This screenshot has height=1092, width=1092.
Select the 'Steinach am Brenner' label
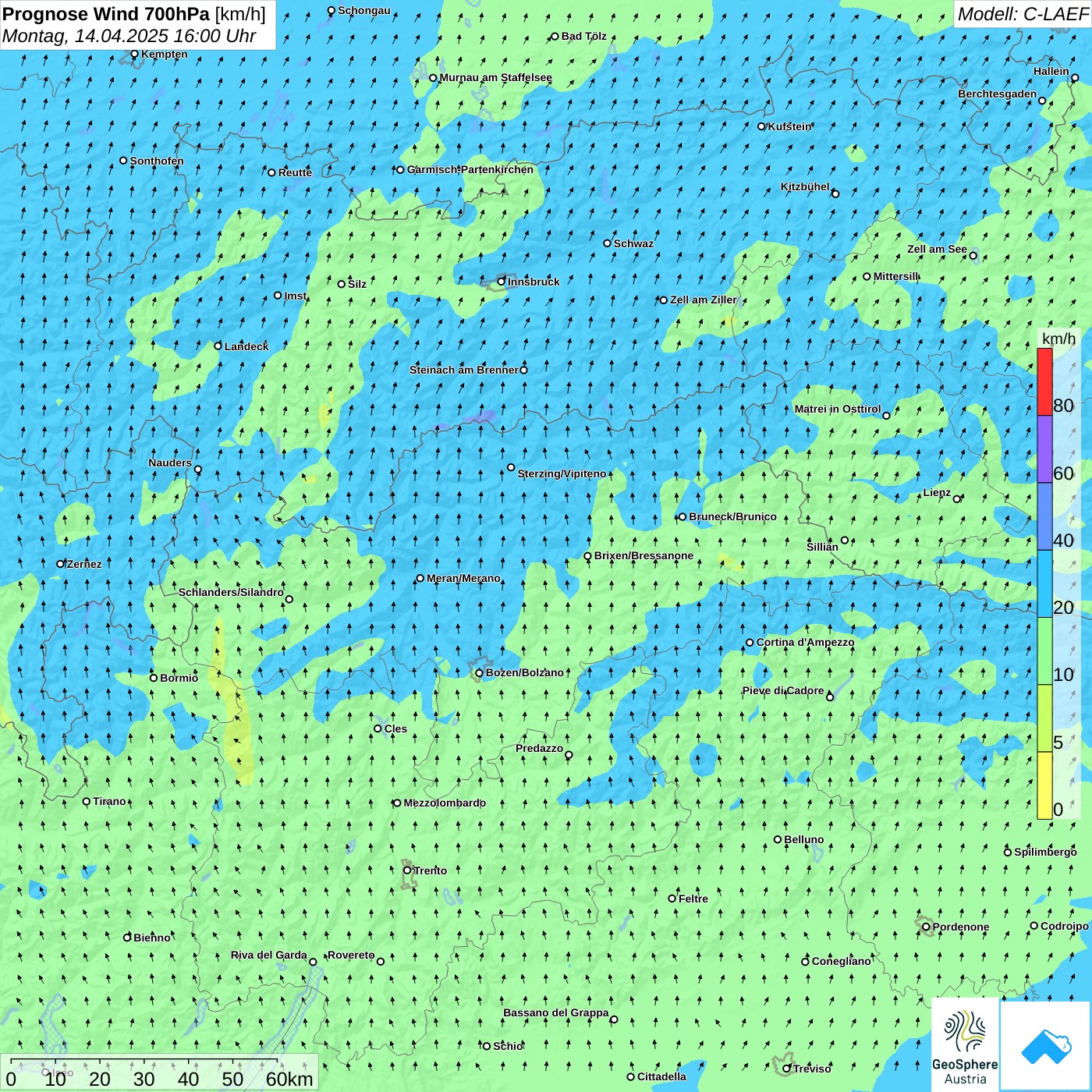pos(464,370)
